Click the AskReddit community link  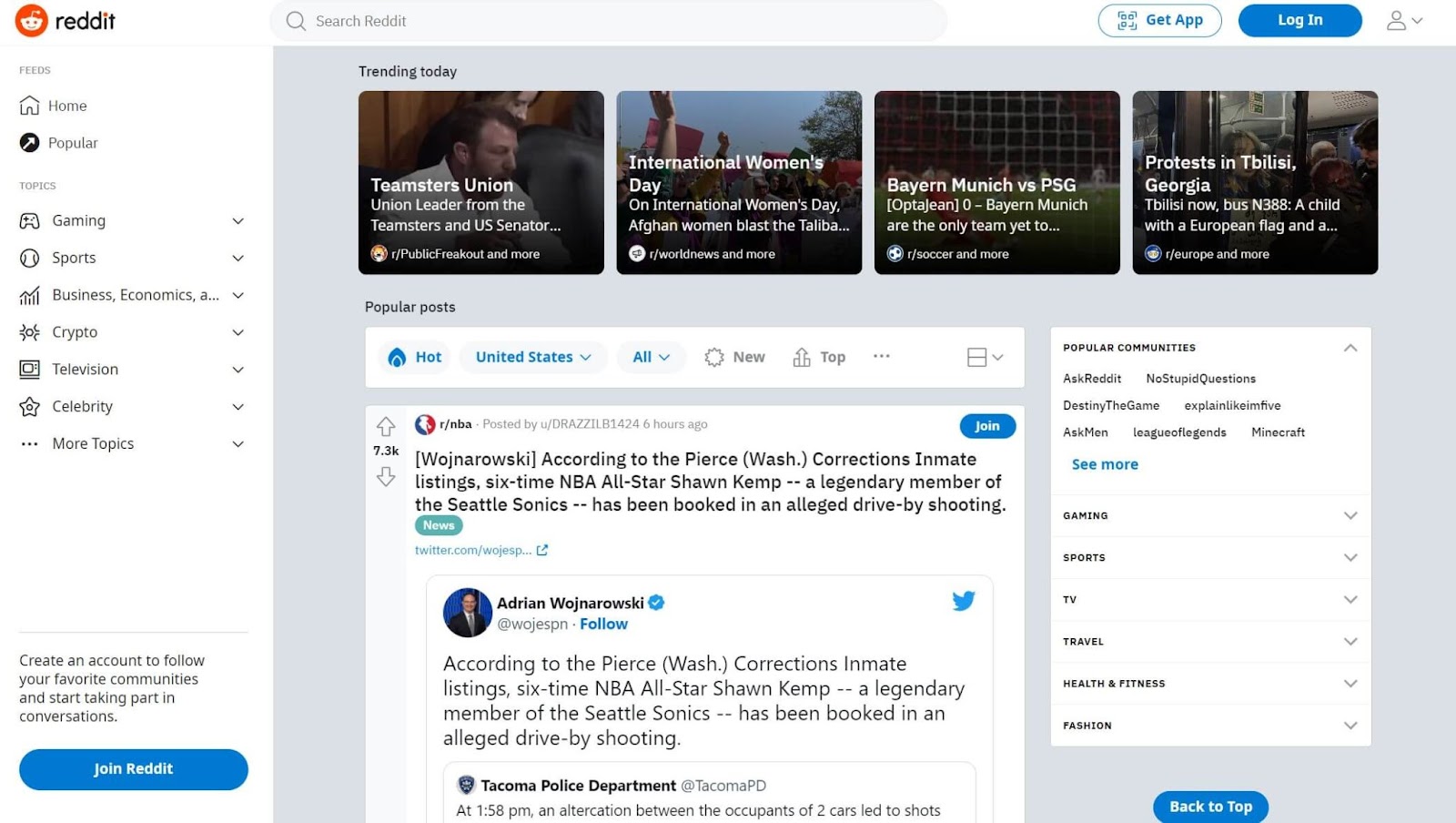pos(1092,379)
